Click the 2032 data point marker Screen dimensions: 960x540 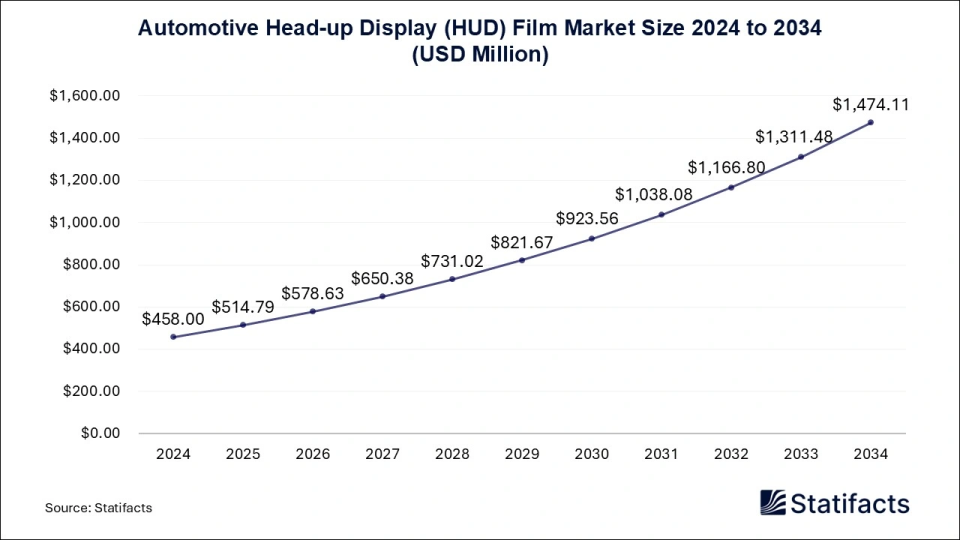click(732, 187)
